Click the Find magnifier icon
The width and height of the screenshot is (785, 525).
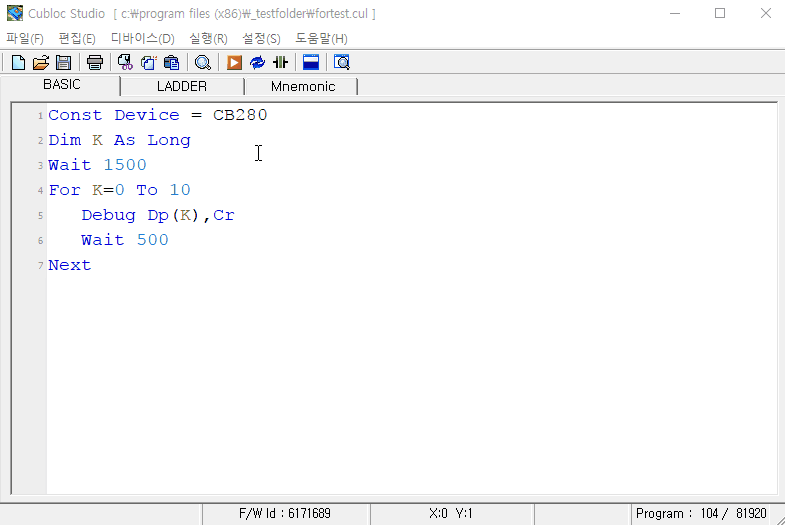coord(202,63)
